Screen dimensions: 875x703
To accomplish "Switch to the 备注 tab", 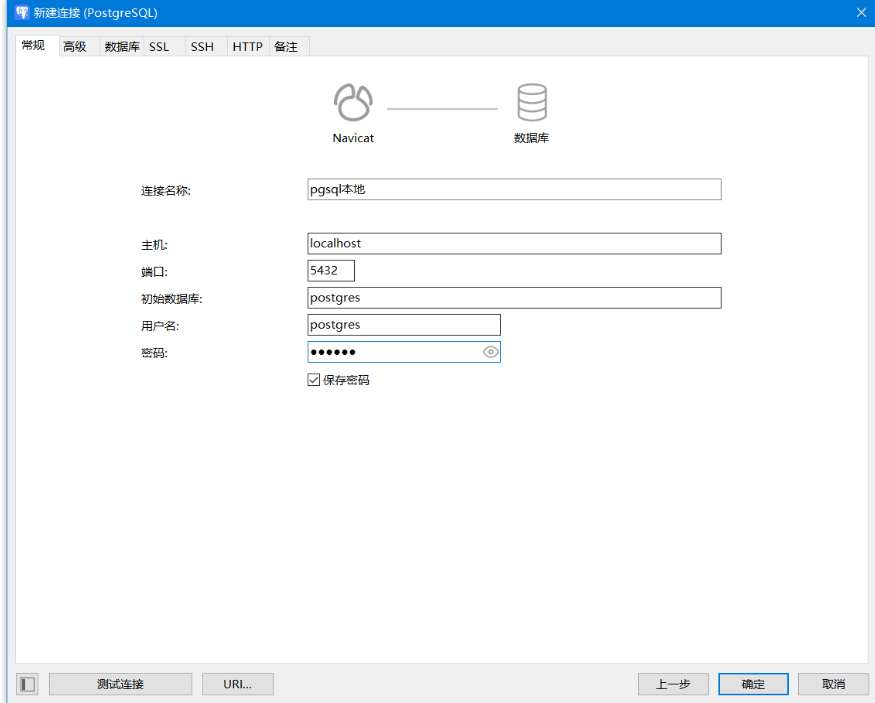I will [x=286, y=47].
